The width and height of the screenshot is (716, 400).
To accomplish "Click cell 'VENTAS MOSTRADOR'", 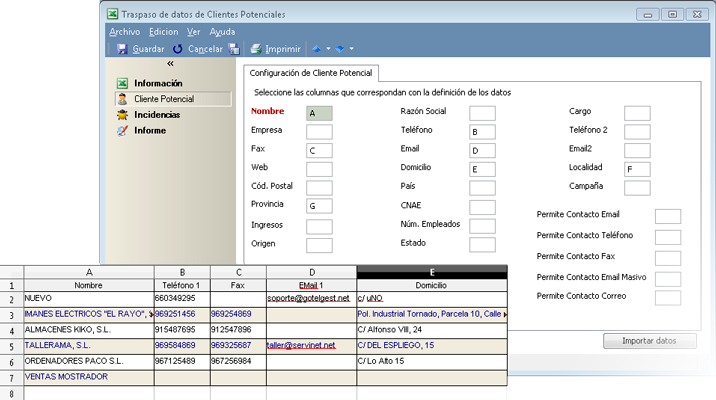I will 89,377.
